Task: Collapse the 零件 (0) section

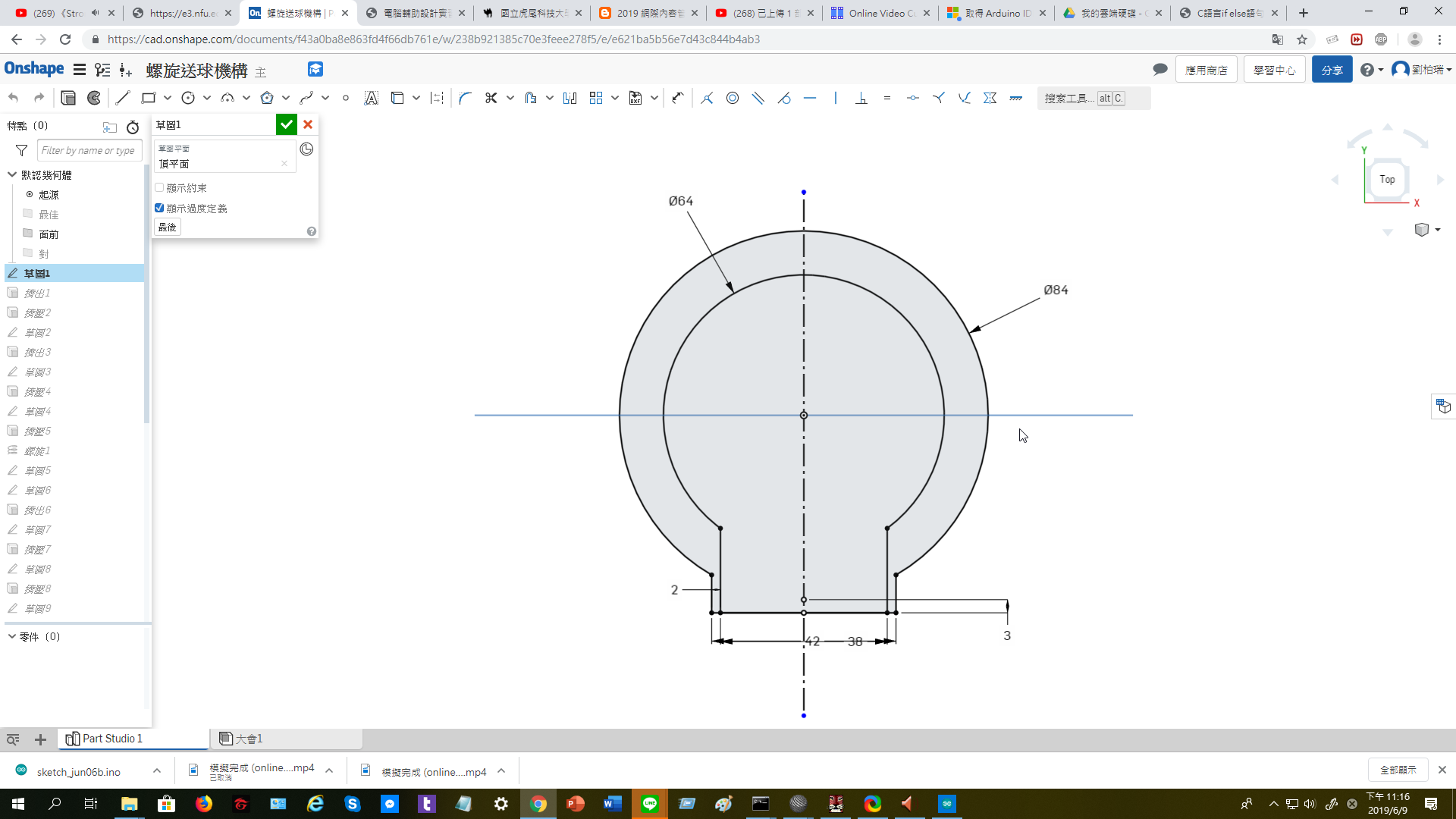Action: click(x=12, y=636)
